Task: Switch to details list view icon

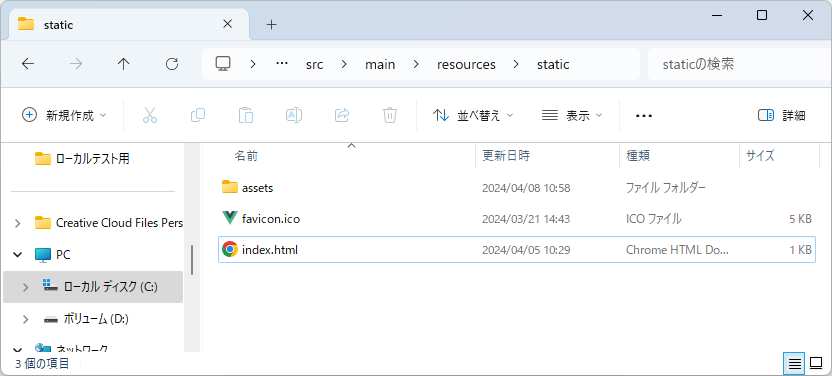Action: pyautogui.click(x=794, y=363)
